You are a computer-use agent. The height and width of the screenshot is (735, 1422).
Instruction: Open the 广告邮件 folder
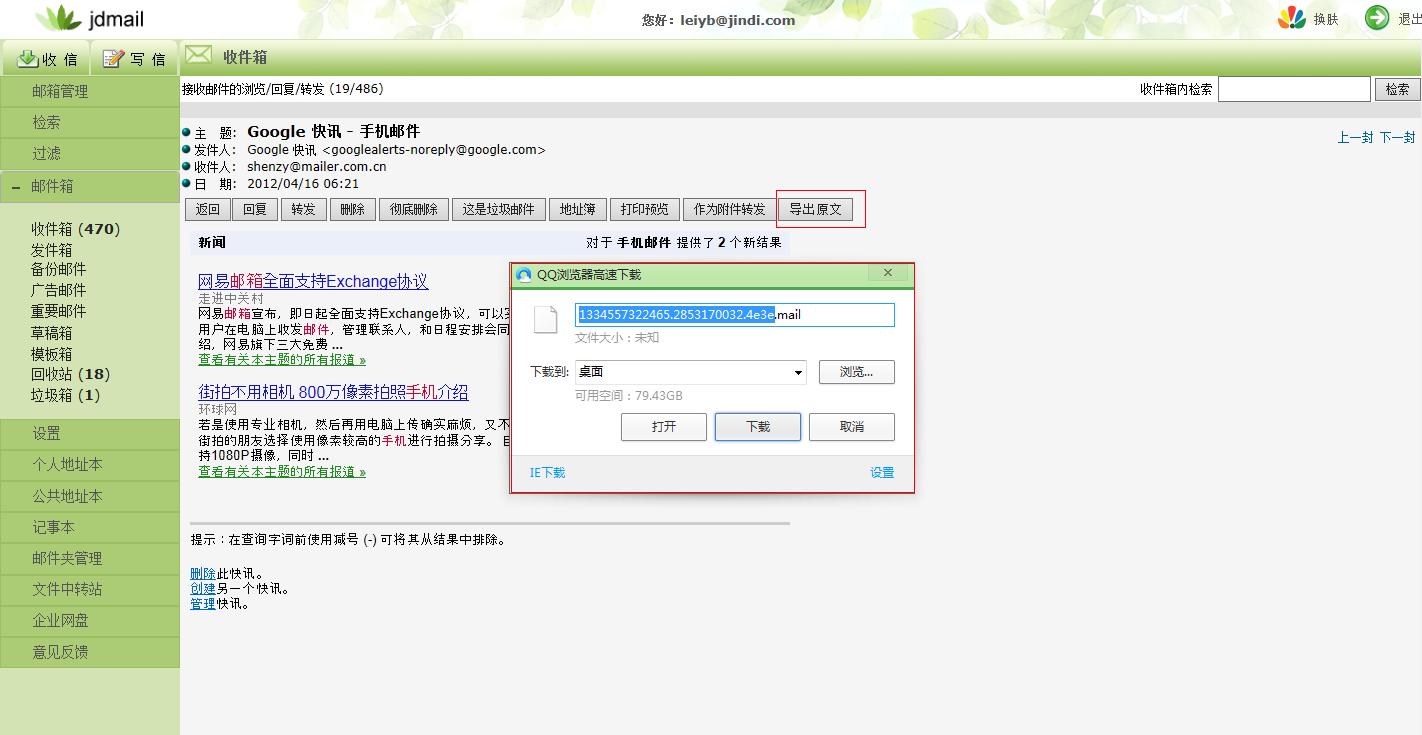pos(58,290)
